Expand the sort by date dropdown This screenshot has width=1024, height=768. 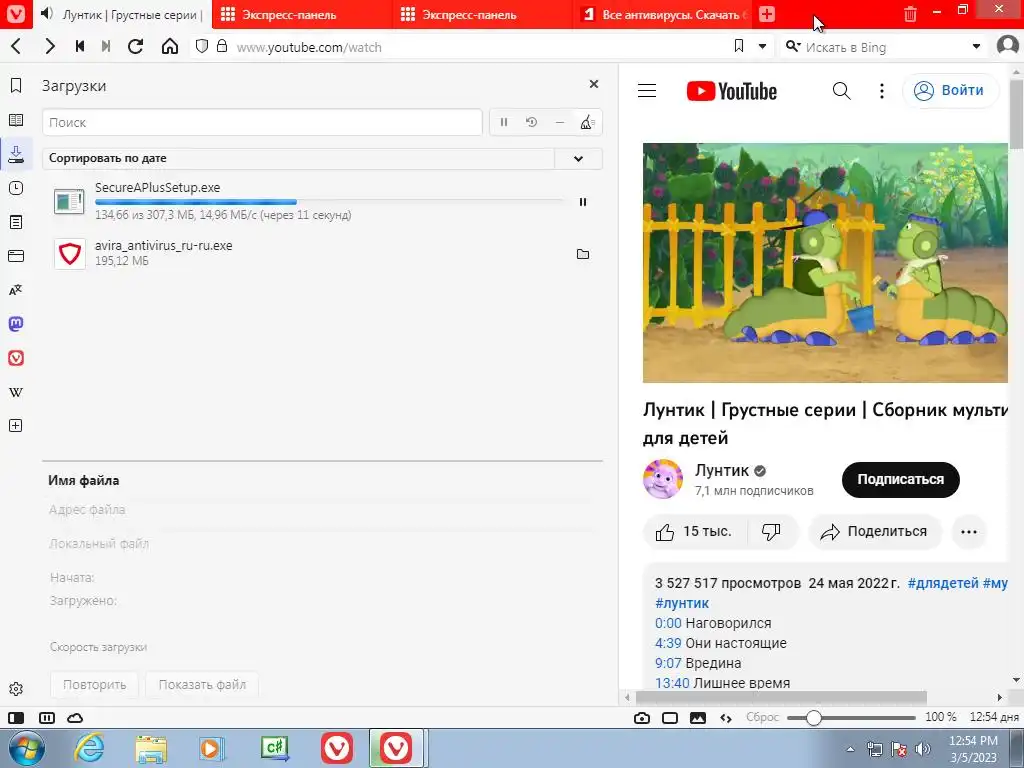click(578, 158)
